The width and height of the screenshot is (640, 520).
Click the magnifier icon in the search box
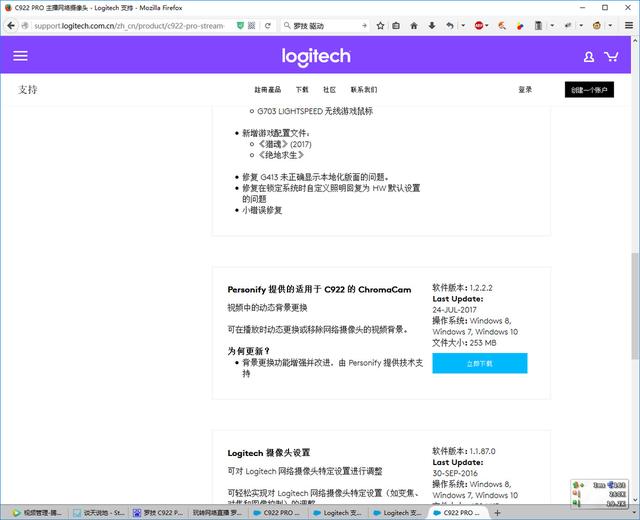point(287,26)
